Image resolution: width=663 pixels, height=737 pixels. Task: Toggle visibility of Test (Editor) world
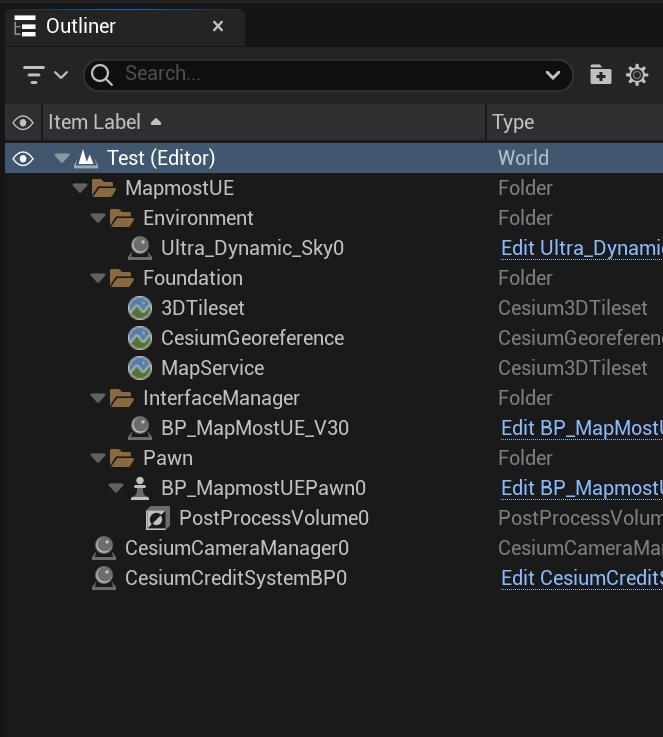(x=23, y=159)
